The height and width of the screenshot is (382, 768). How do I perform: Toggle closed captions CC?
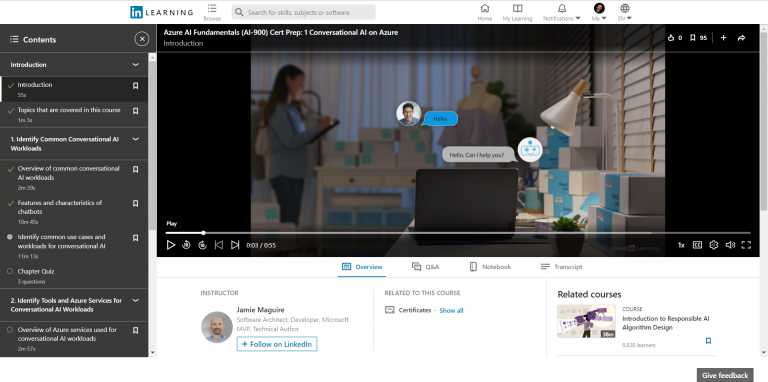coord(697,245)
